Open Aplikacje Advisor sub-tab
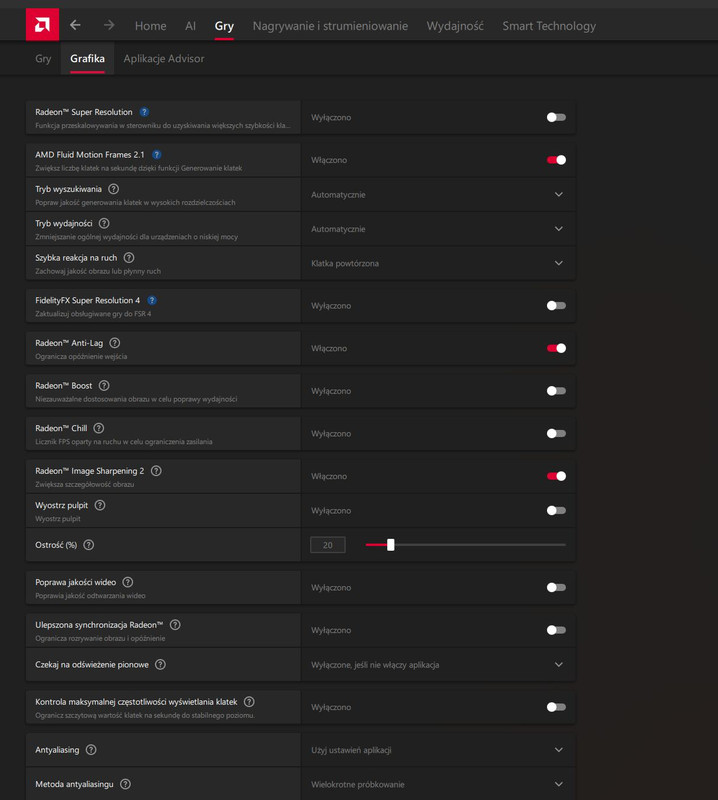 (x=164, y=59)
